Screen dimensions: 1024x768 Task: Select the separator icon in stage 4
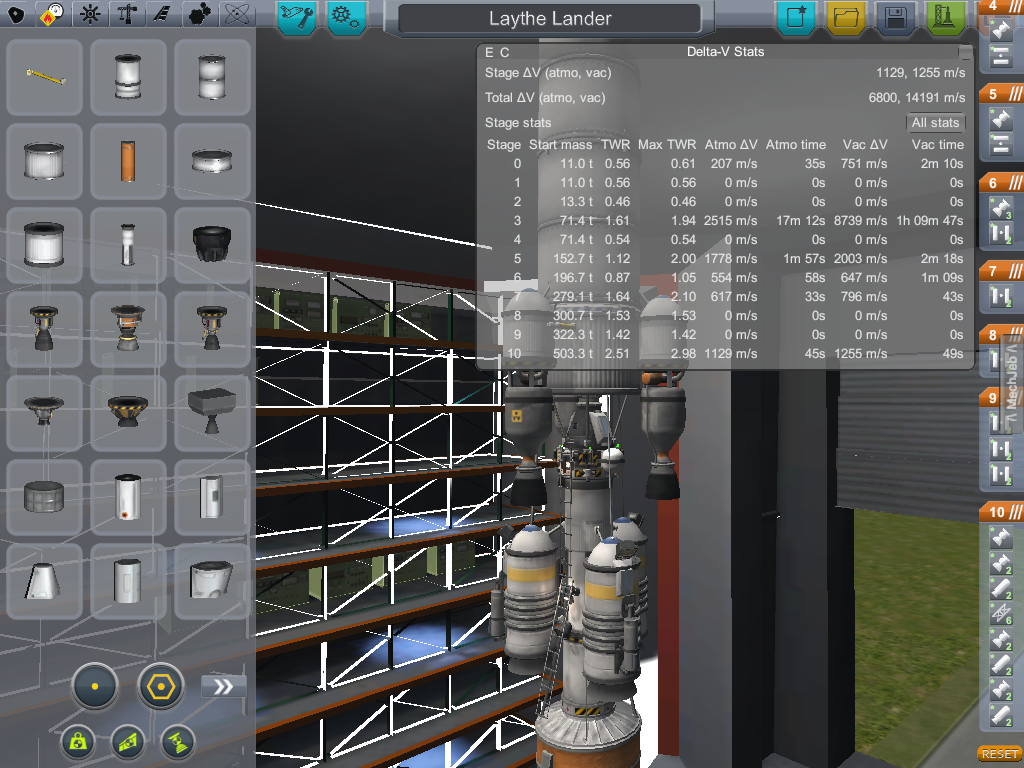click(x=1000, y=56)
